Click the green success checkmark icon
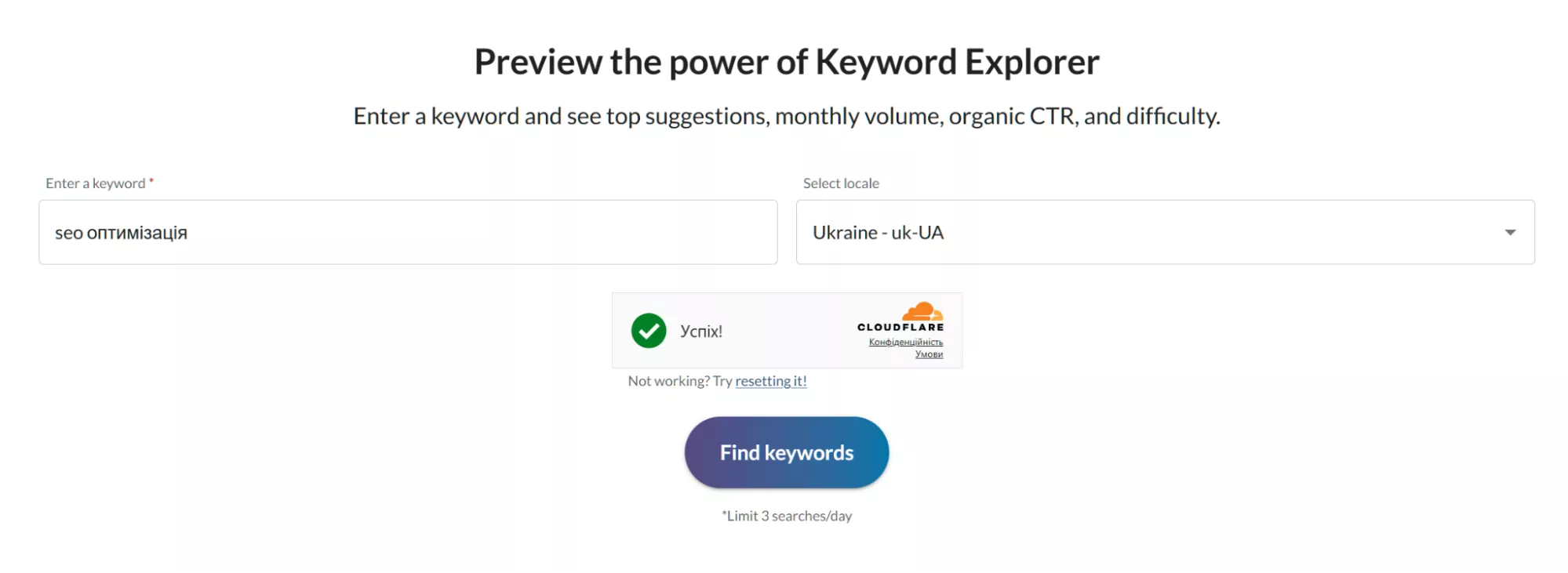 click(649, 331)
